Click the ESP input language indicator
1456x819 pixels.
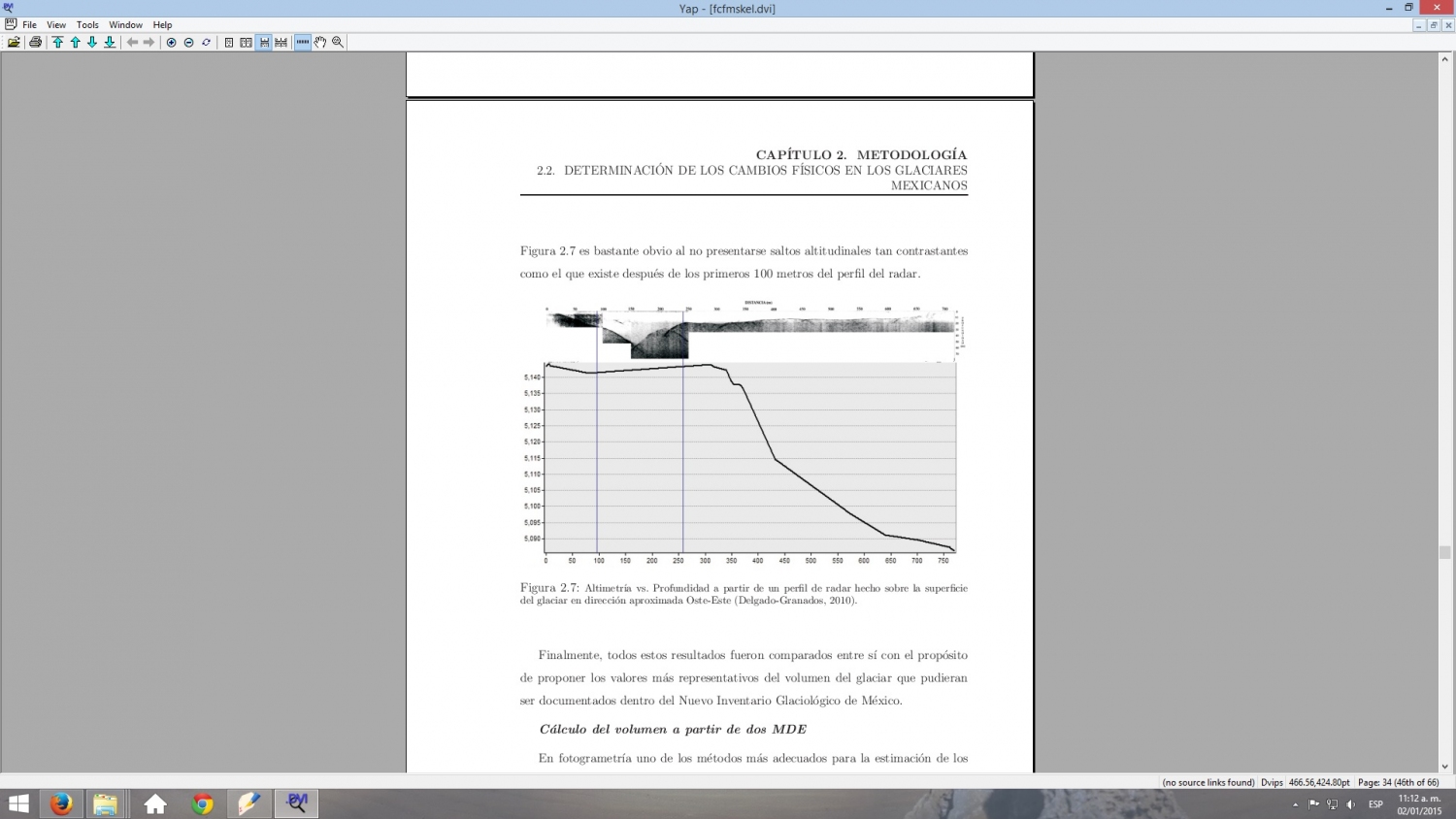[x=1375, y=804]
